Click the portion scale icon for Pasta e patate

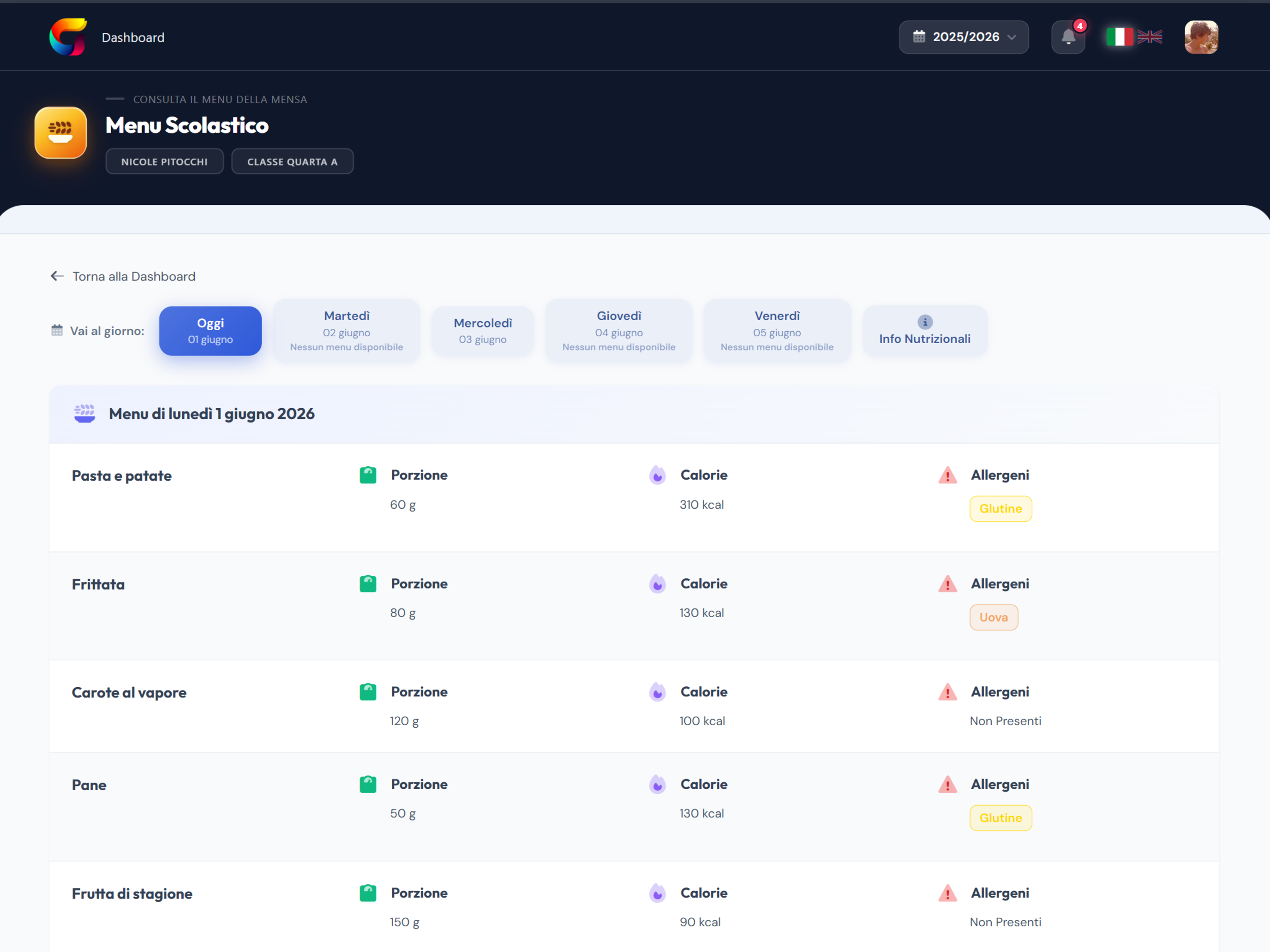[368, 475]
